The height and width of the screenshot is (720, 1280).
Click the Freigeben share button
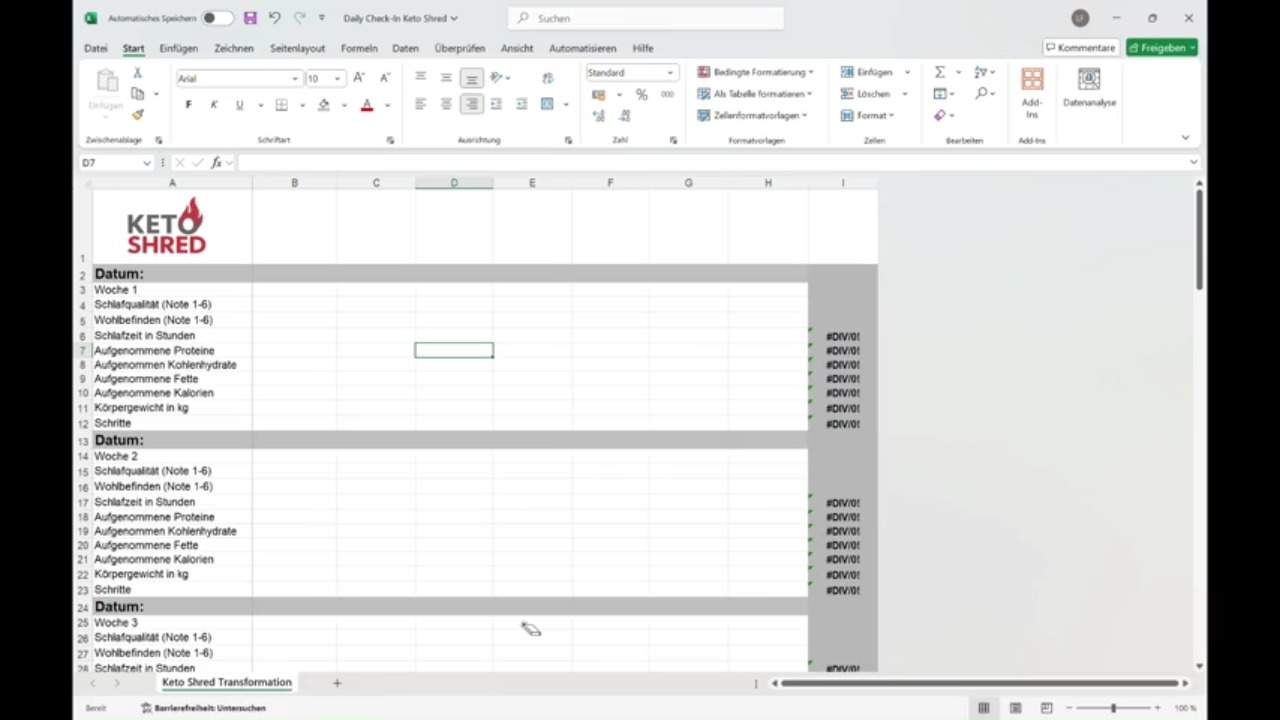pos(1161,48)
